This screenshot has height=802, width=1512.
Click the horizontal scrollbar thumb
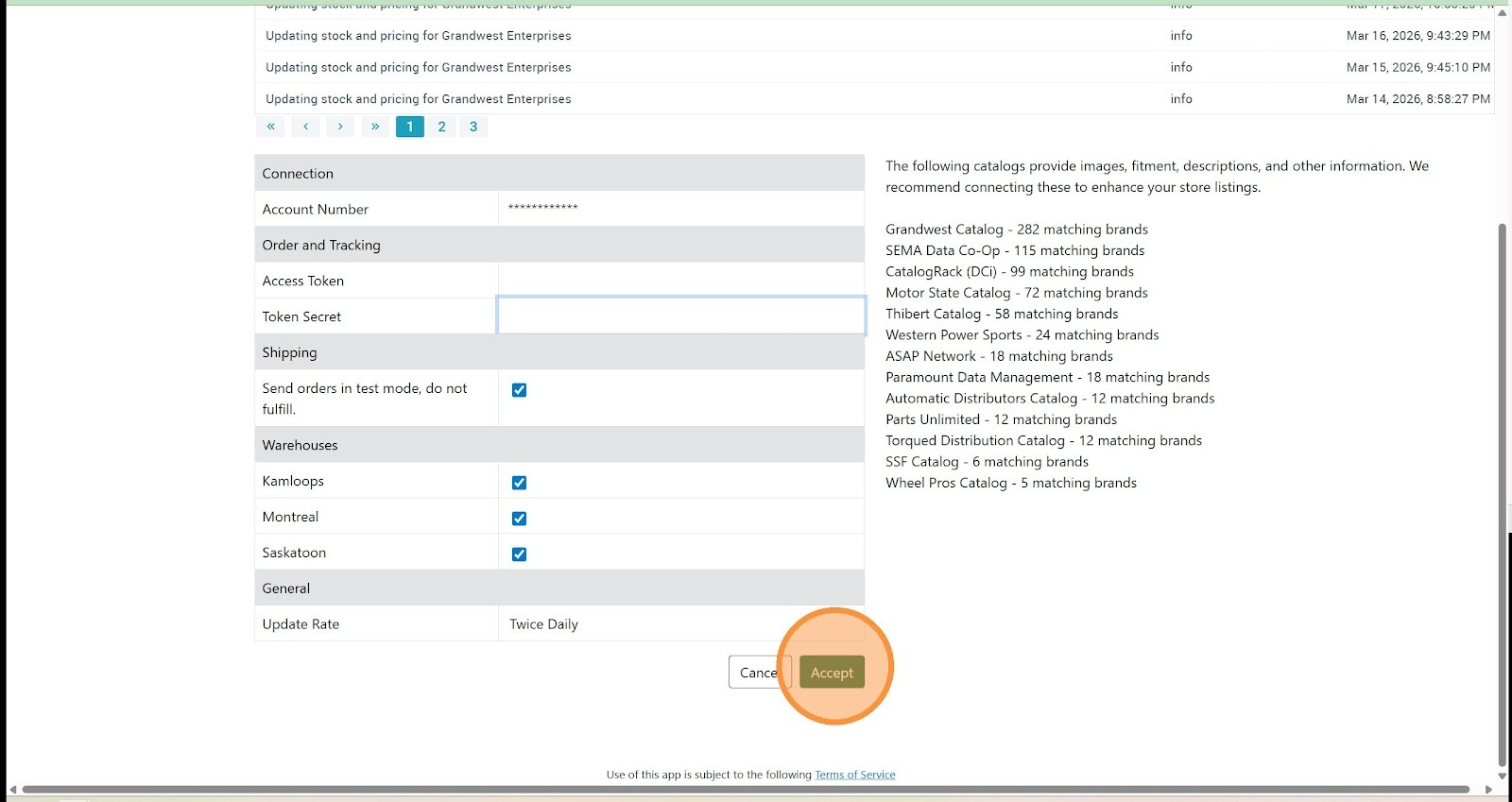pos(746,789)
